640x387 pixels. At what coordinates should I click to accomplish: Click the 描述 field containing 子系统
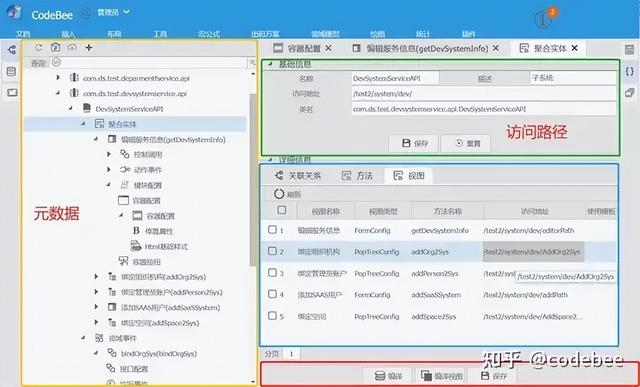pos(573,78)
